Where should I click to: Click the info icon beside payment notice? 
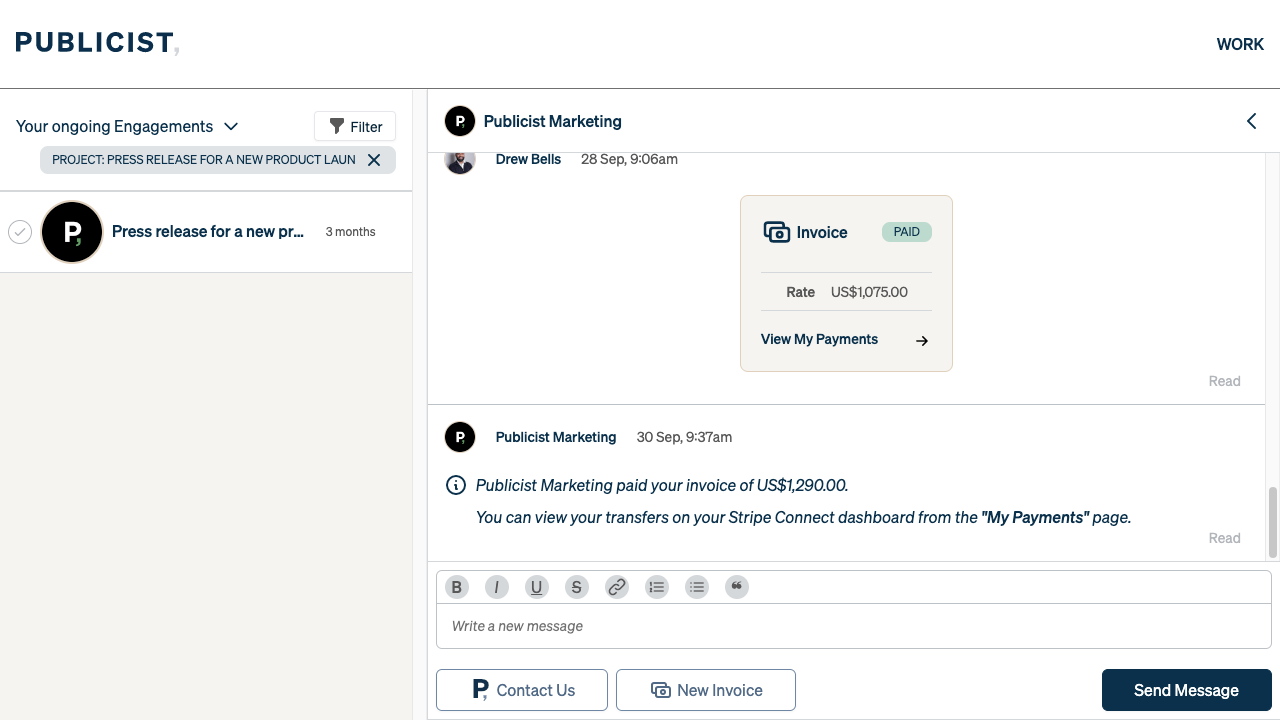pyautogui.click(x=456, y=485)
